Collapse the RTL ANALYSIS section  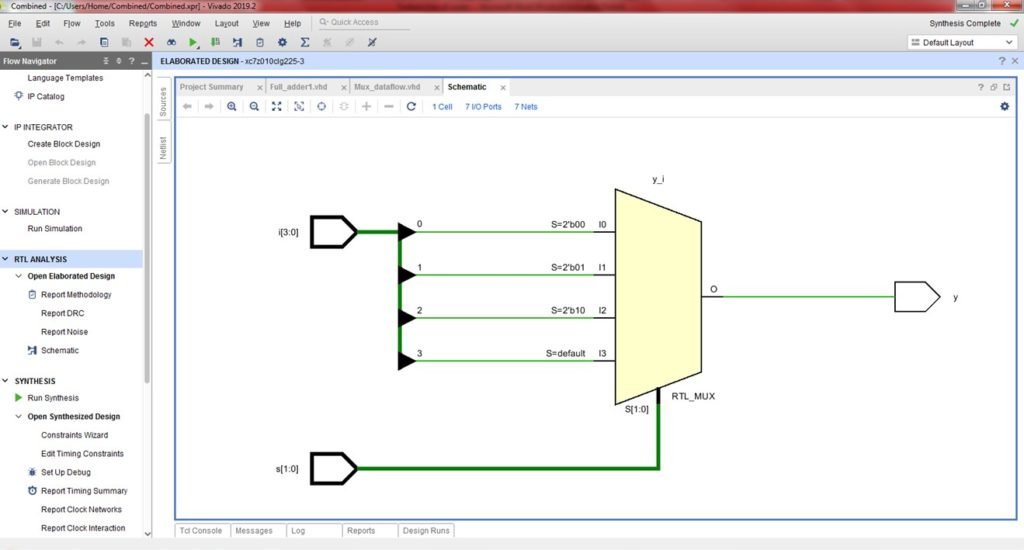coord(5,259)
